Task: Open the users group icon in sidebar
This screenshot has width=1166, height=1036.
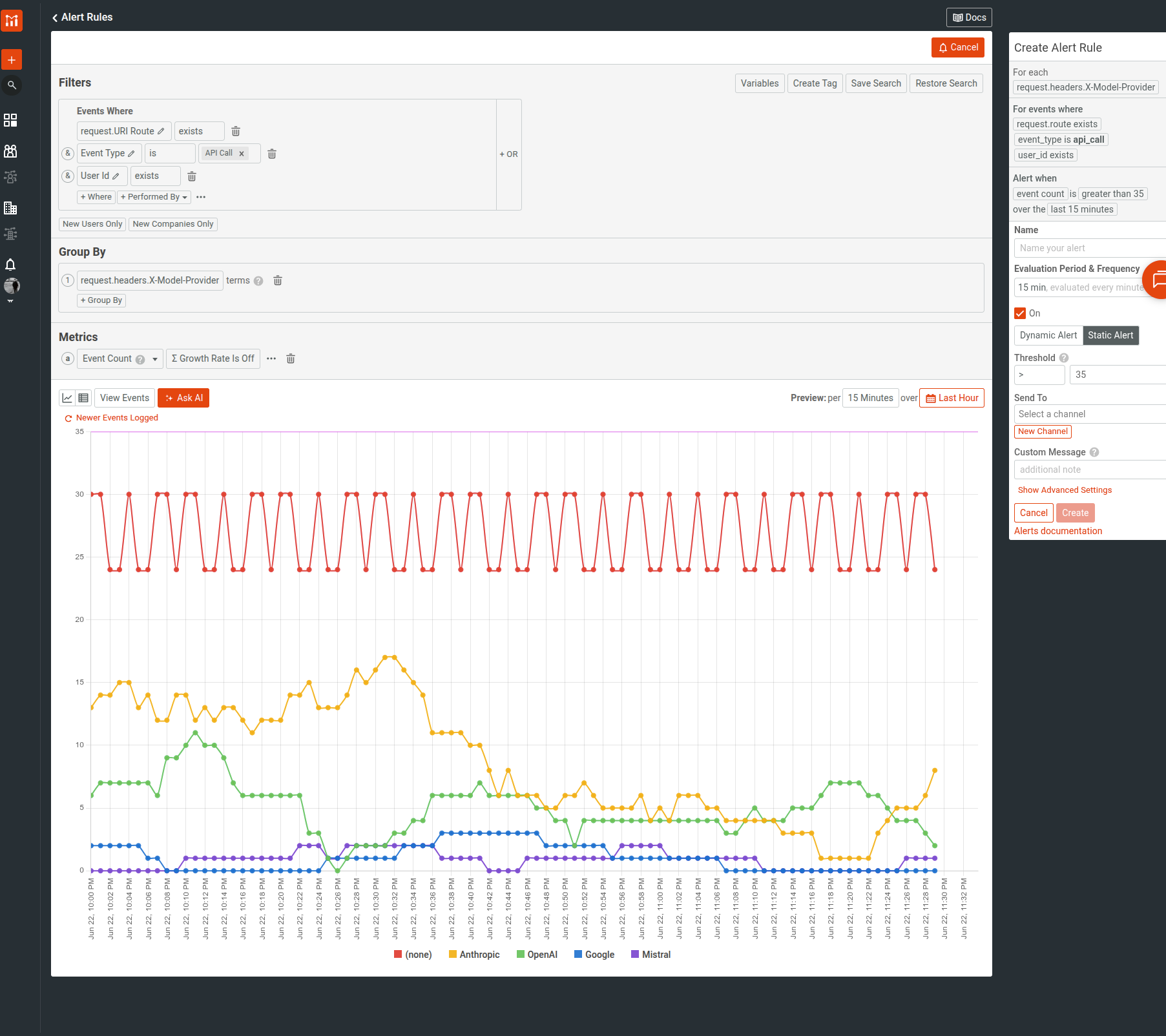Action: tap(10, 151)
